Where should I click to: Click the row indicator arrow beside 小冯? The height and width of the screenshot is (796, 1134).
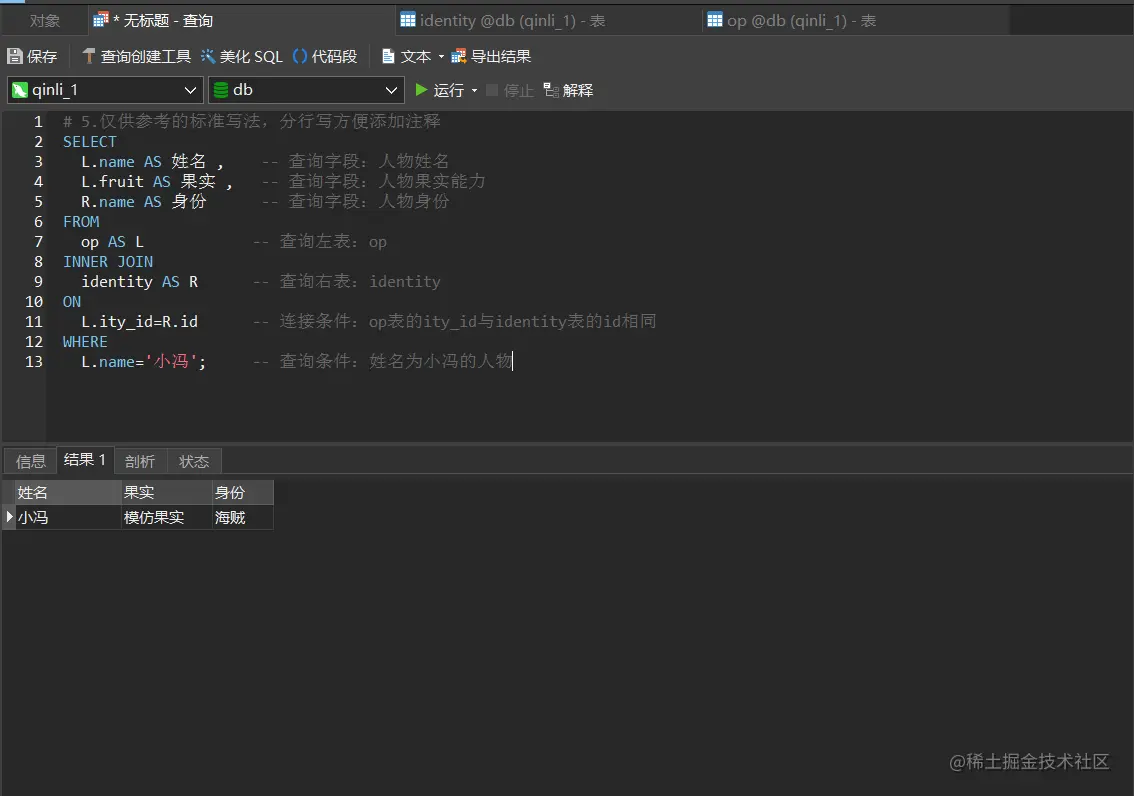pos(9,517)
